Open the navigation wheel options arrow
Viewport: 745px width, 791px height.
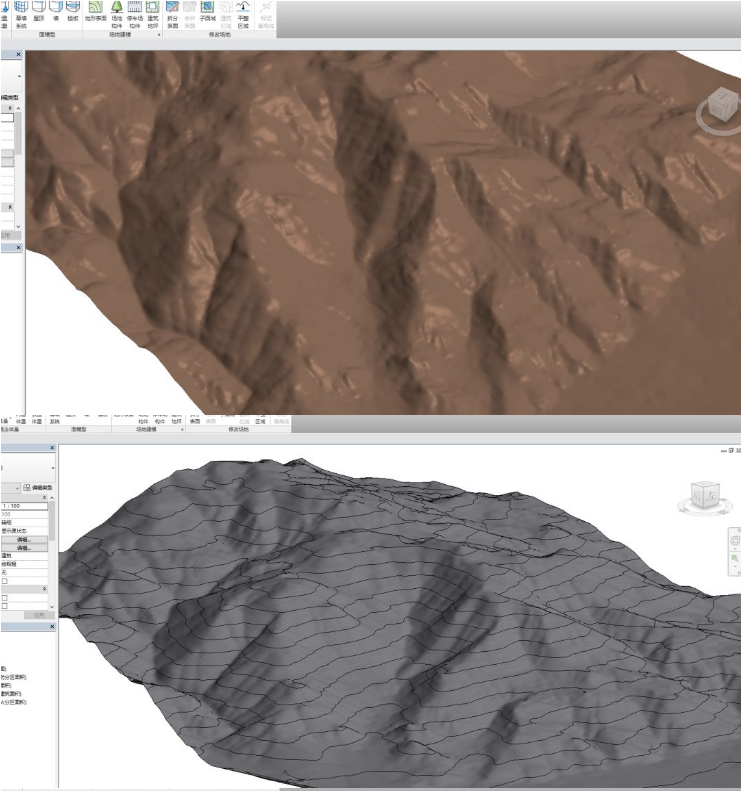[734, 548]
